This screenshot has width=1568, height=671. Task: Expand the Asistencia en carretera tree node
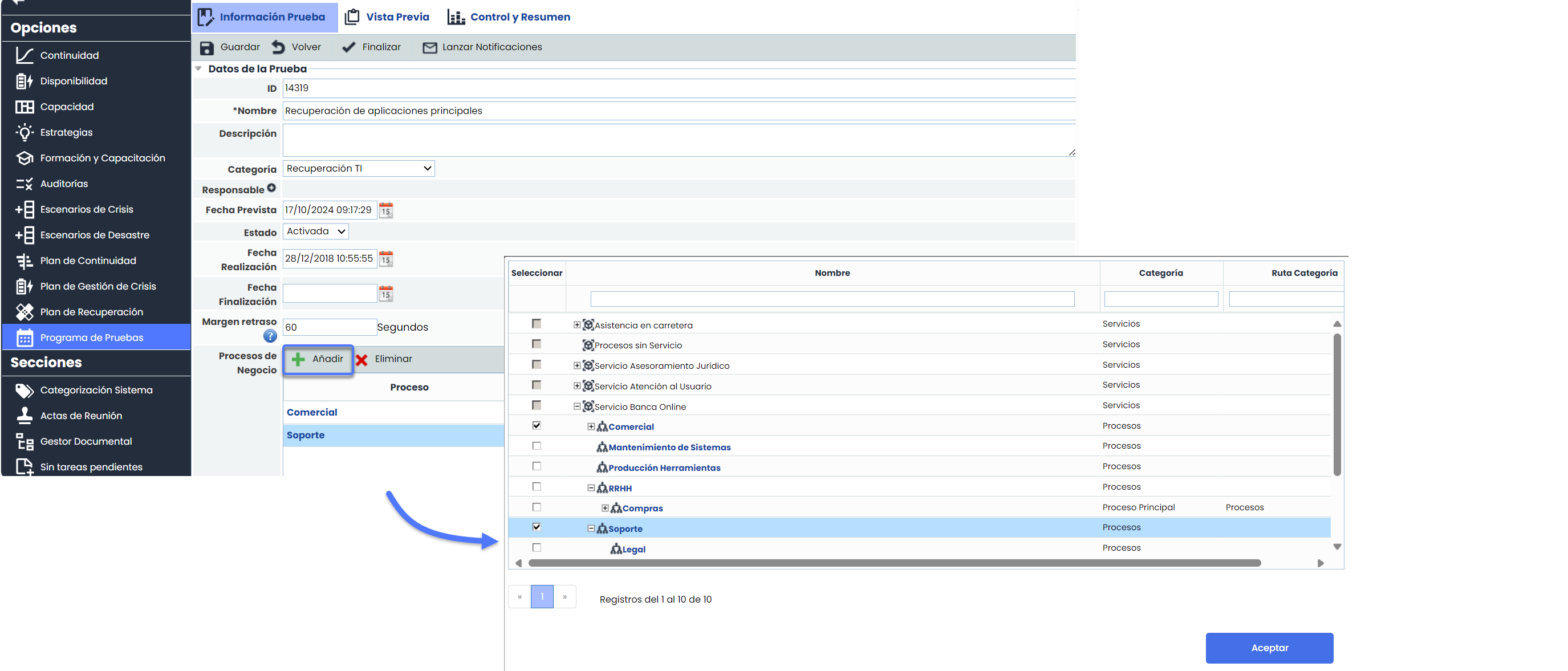point(576,325)
